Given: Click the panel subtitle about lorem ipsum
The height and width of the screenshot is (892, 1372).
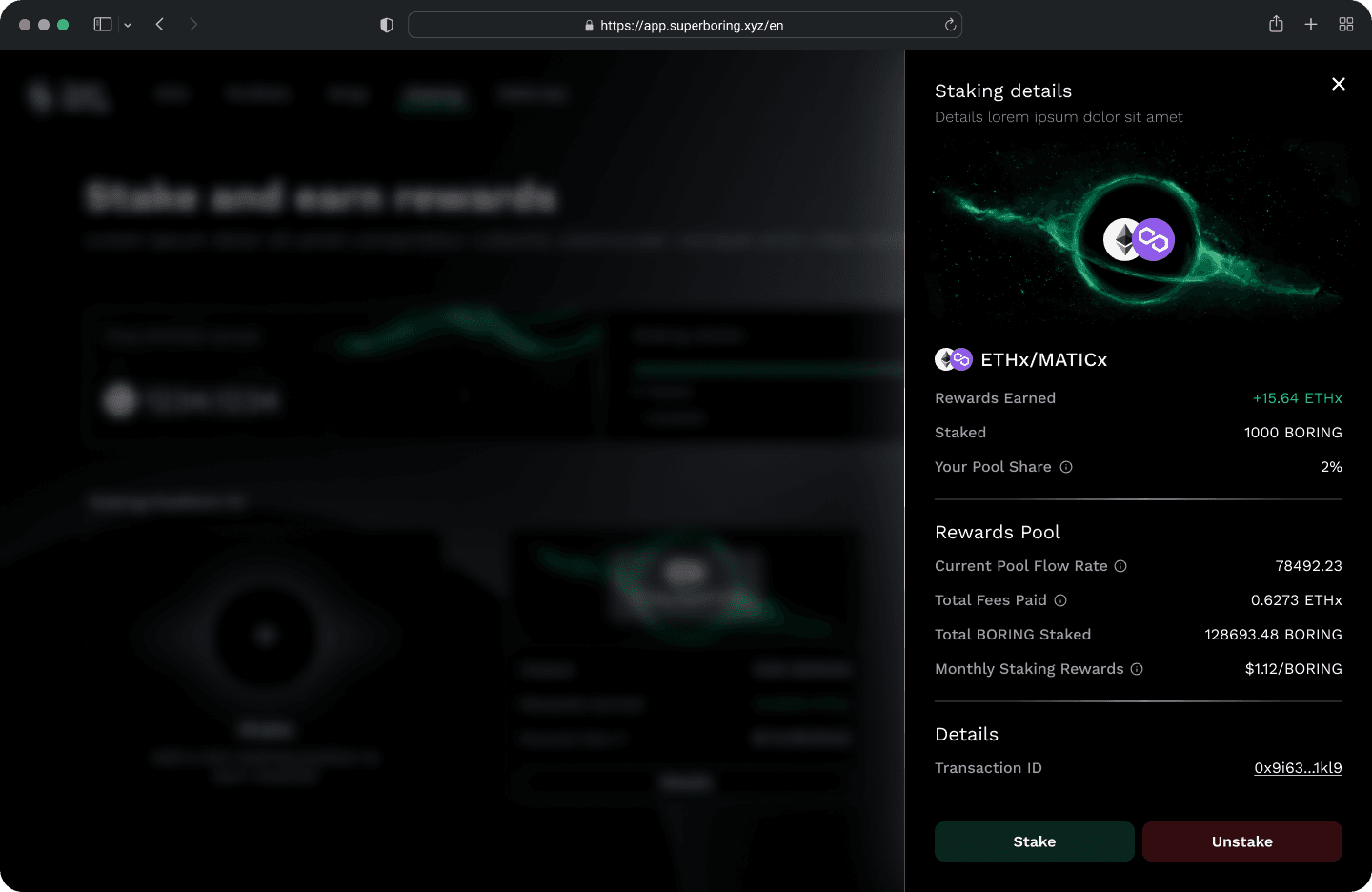Looking at the screenshot, I should (1059, 117).
